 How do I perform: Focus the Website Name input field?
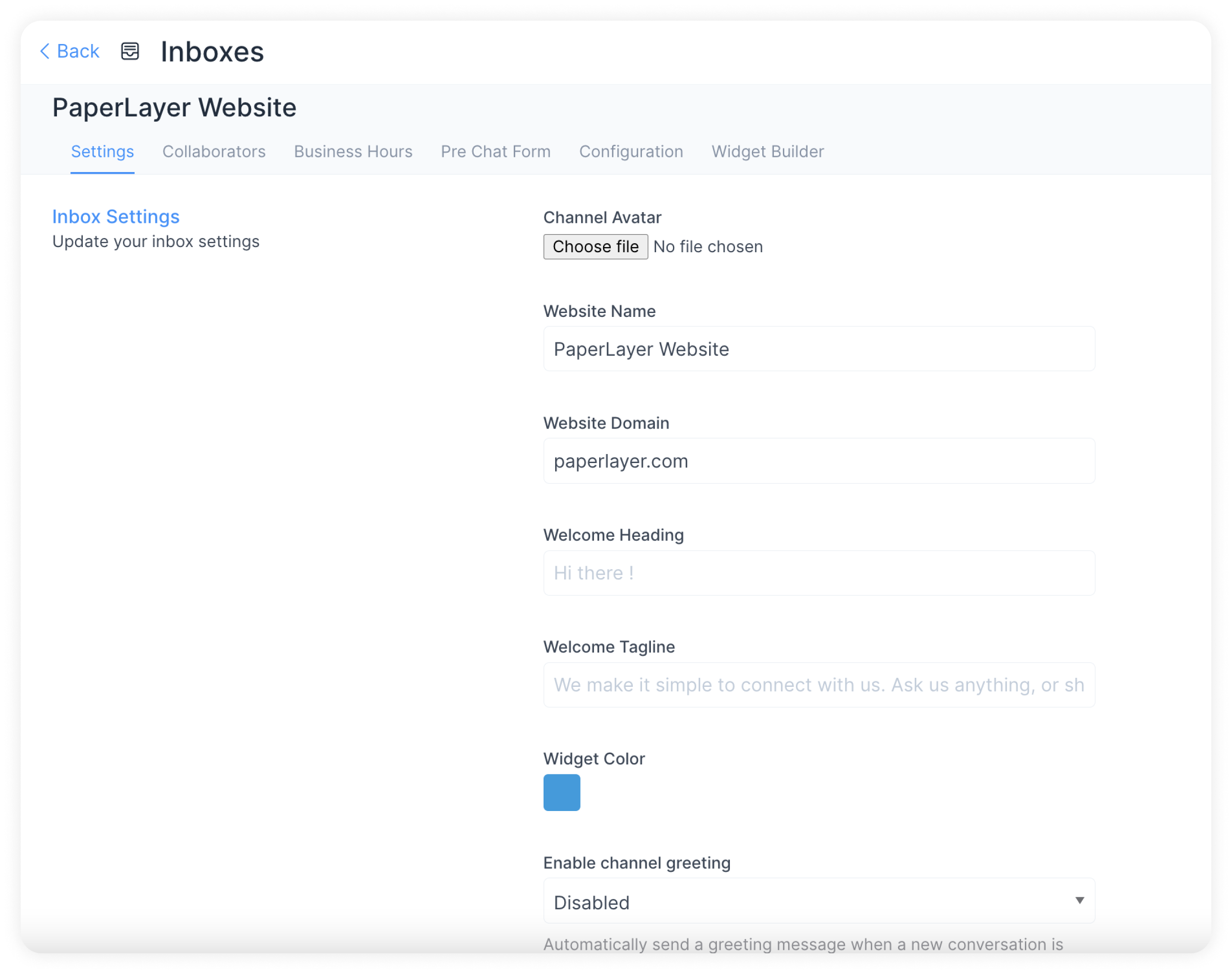click(819, 349)
